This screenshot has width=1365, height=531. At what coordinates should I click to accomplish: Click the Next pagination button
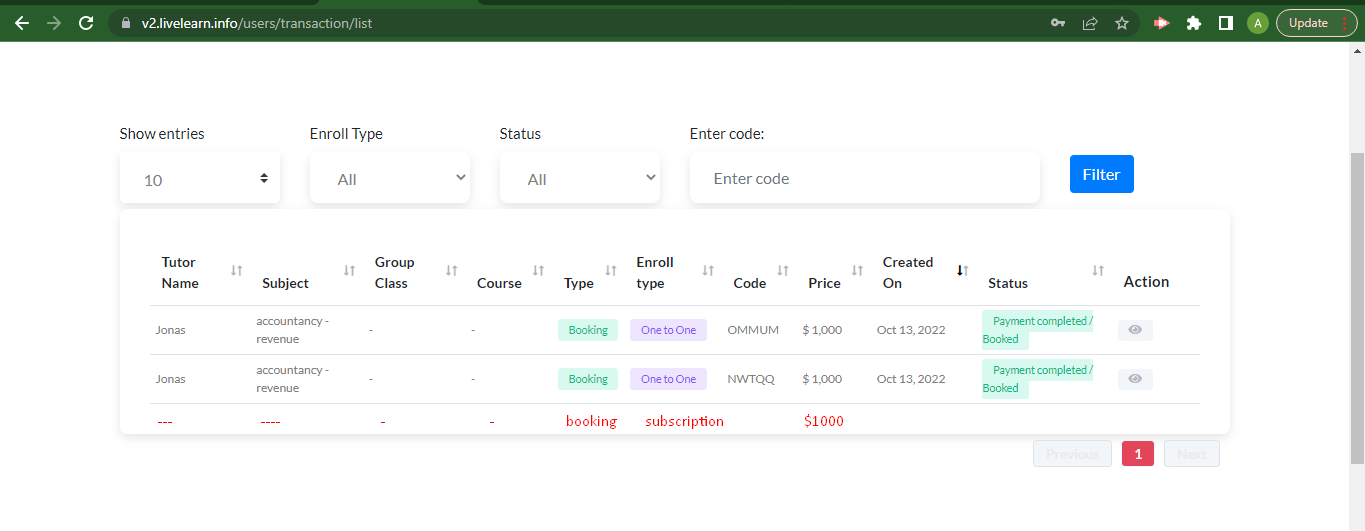pyautogui.click(x=1192, y=454)
